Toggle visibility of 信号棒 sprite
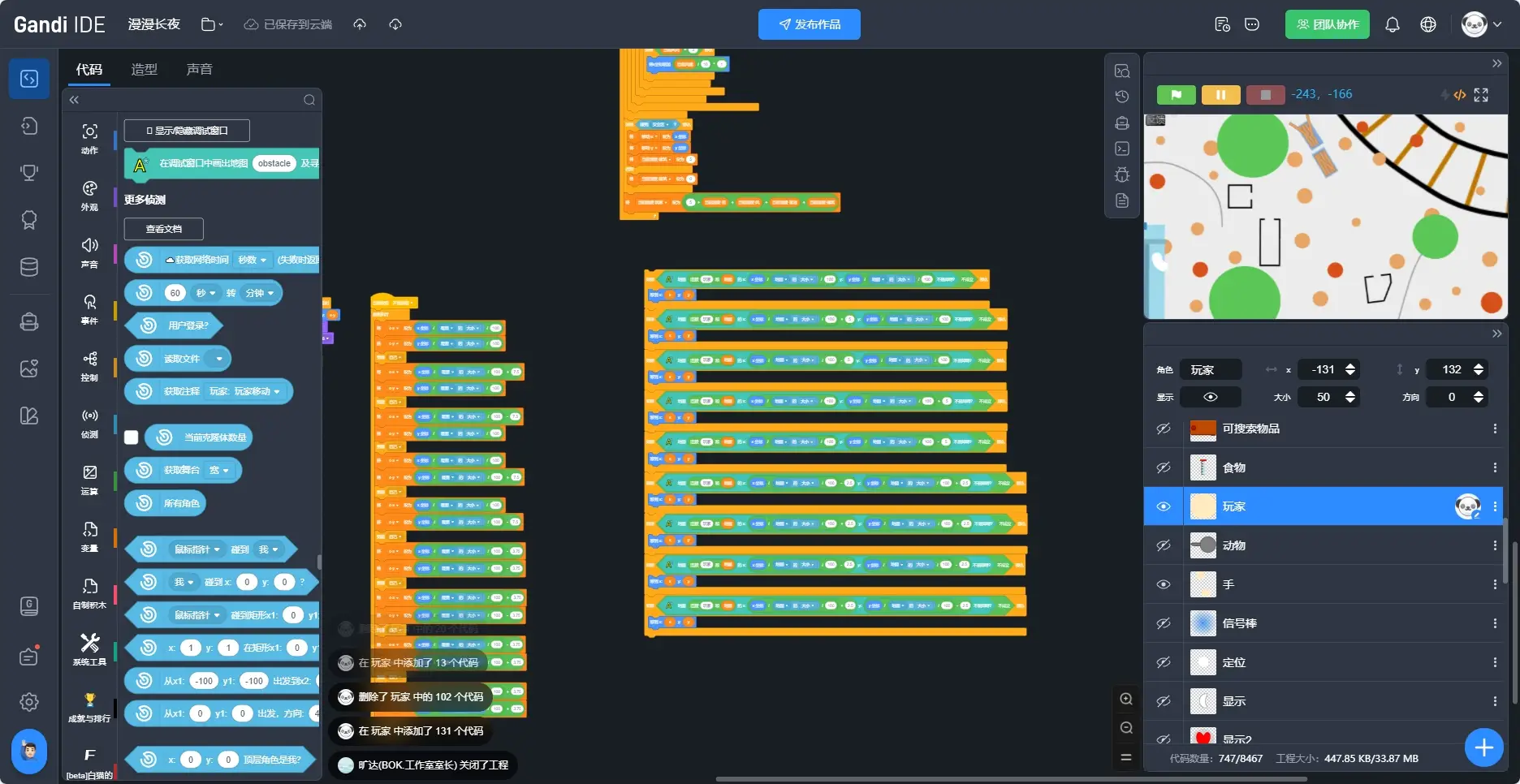Screen dimensions: 1520x784 [1164, 623]
